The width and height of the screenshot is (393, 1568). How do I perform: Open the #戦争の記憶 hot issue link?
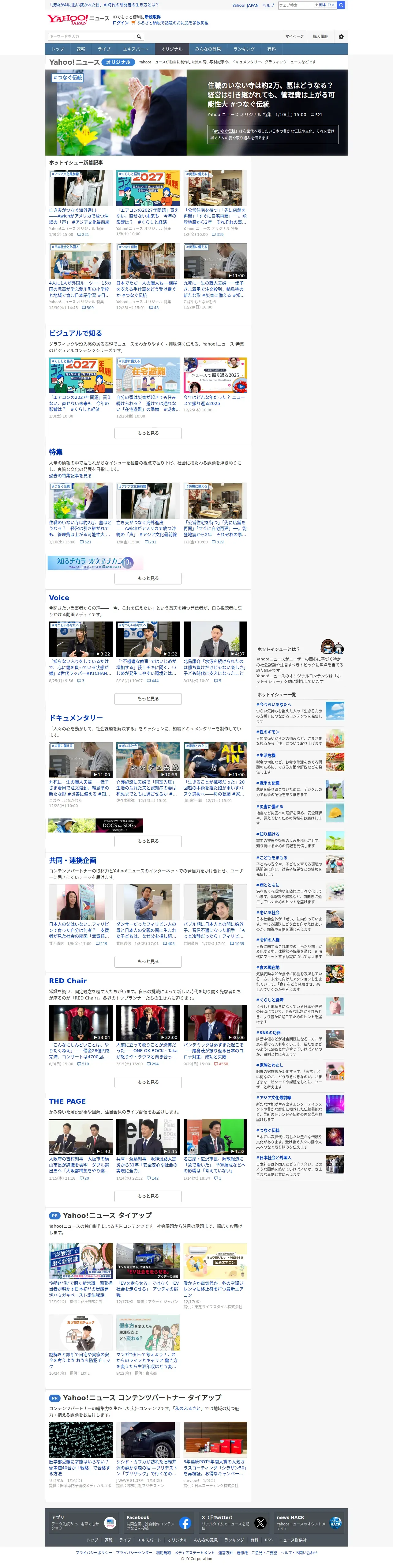pyautogui.click(x=268, y=784)
